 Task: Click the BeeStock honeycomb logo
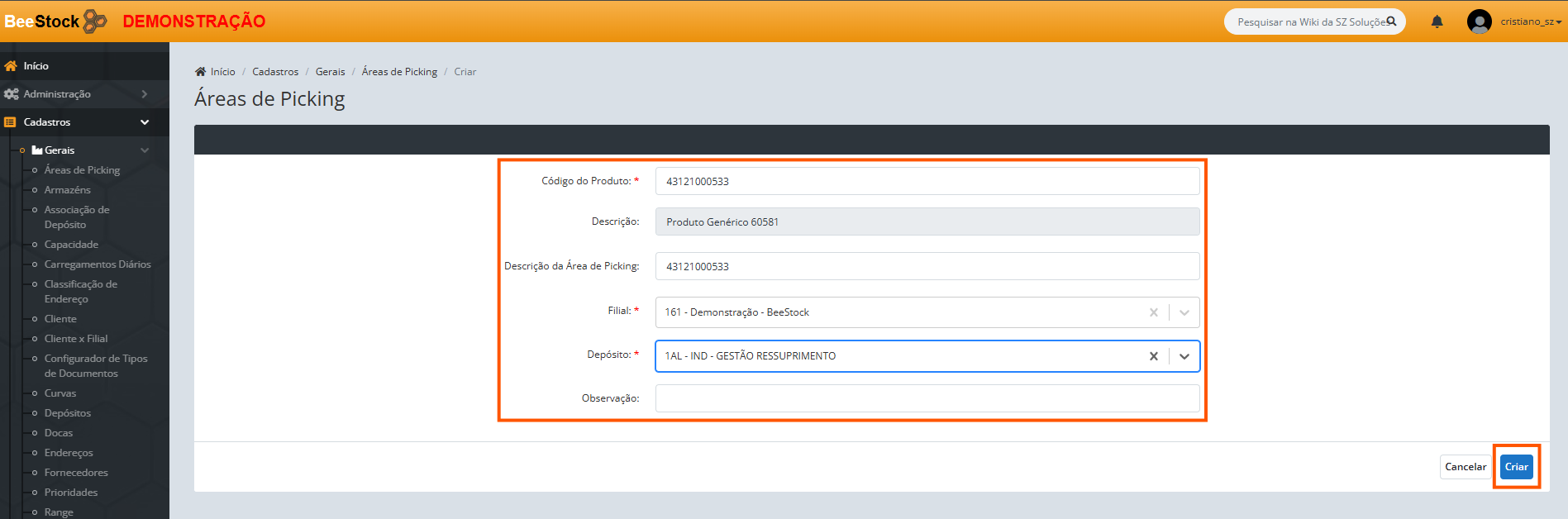pyautogui.click(x=95, y=21)
